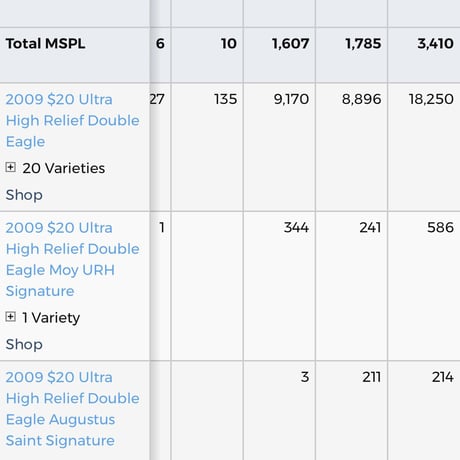
Task: Click the 8,896 population count cell
Action: pos(361,99)
